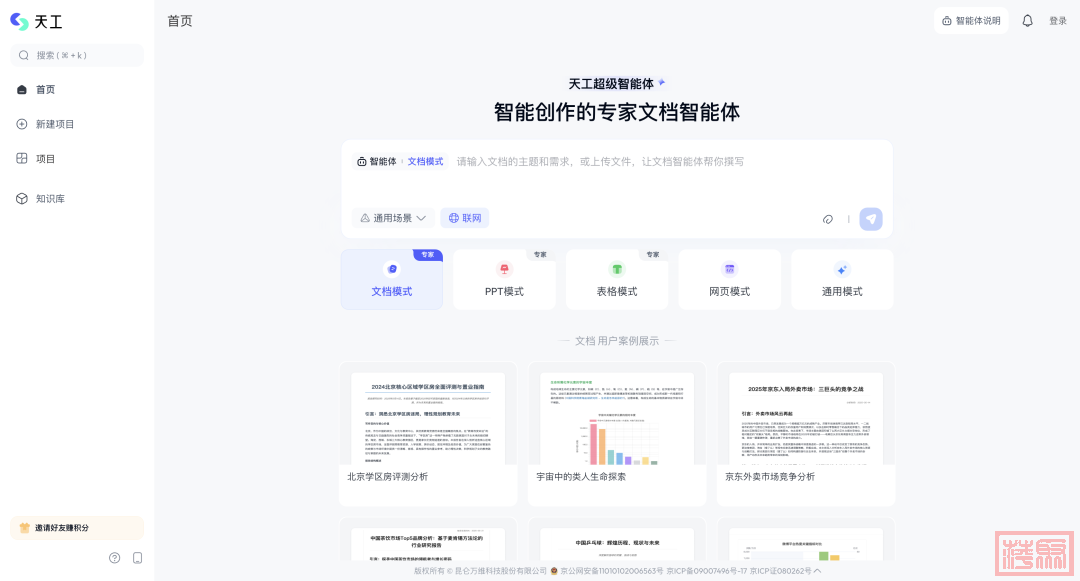The image size is (1080, 581).
Task: Open help question mark icon
Action: pos(114,558)
